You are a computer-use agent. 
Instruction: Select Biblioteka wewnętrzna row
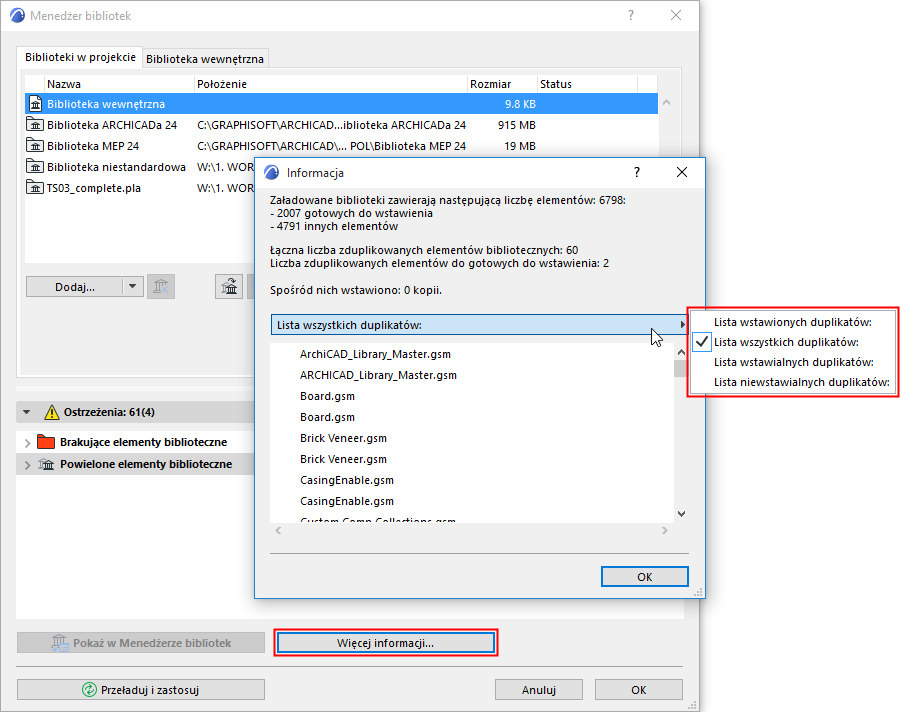pyautogui.click(x=341, y=104)
